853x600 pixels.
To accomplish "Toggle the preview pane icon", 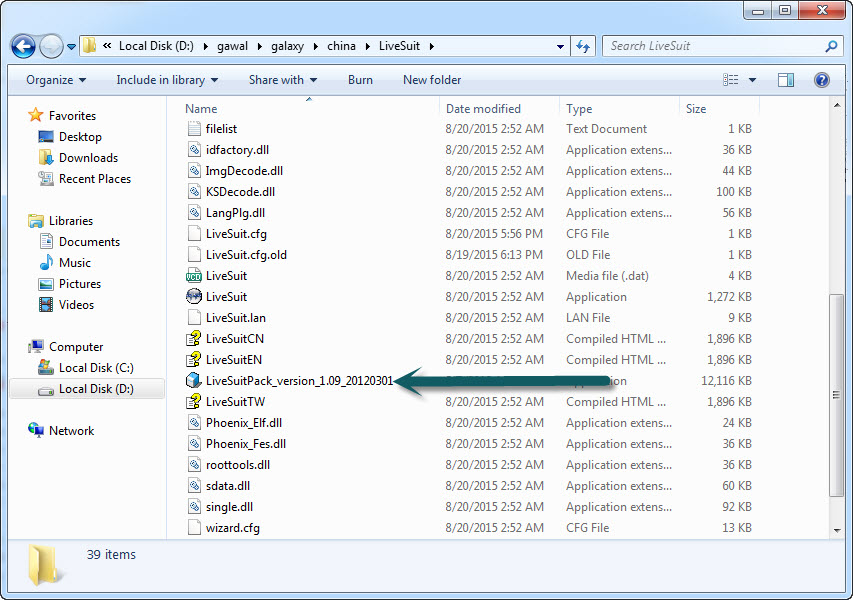I will click(786, 80).
